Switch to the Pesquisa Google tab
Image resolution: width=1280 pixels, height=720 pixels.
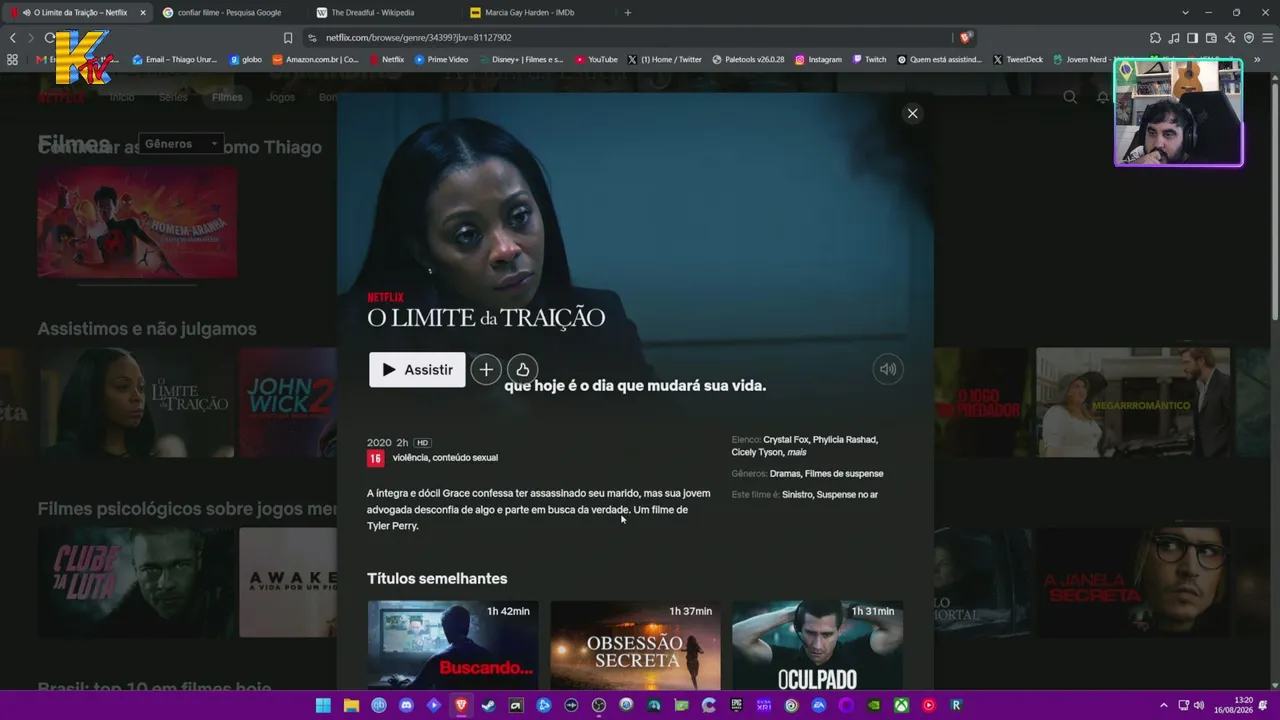231,13
